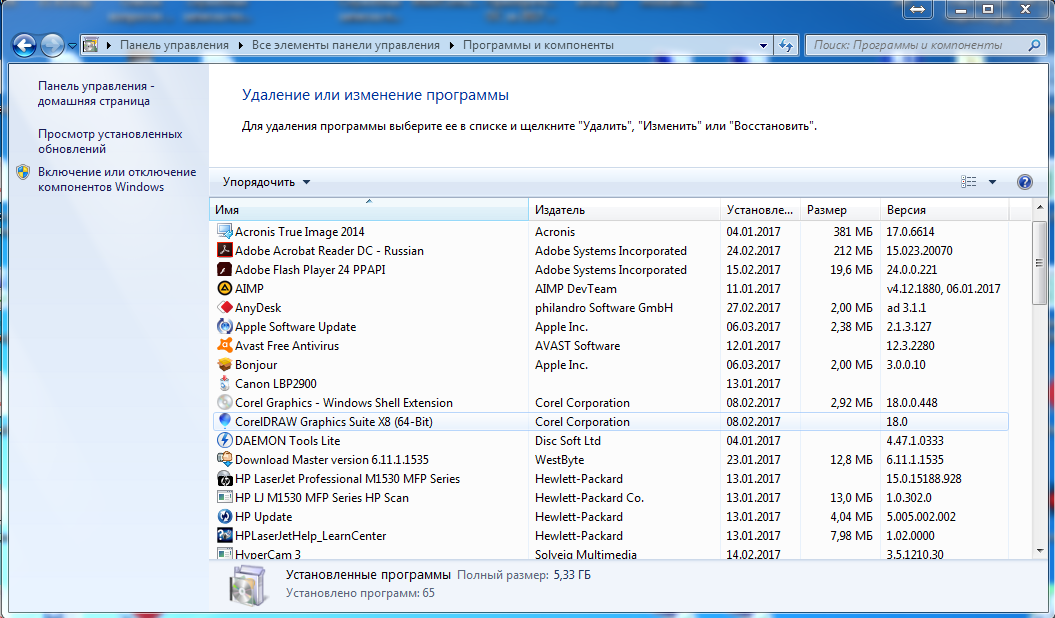Open Панель управления - домашняя страница link

95,94
